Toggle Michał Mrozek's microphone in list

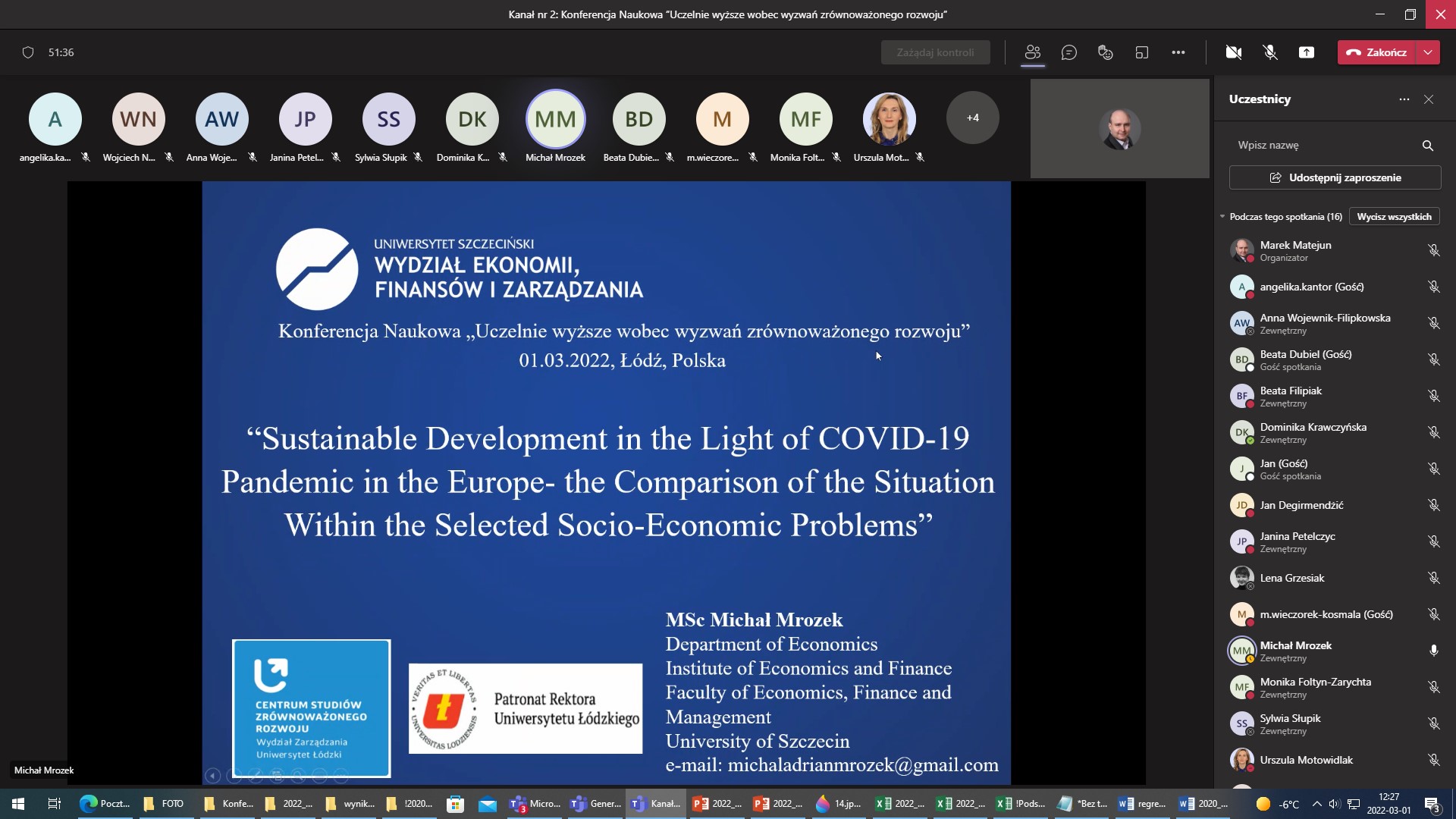[1433, 651]
